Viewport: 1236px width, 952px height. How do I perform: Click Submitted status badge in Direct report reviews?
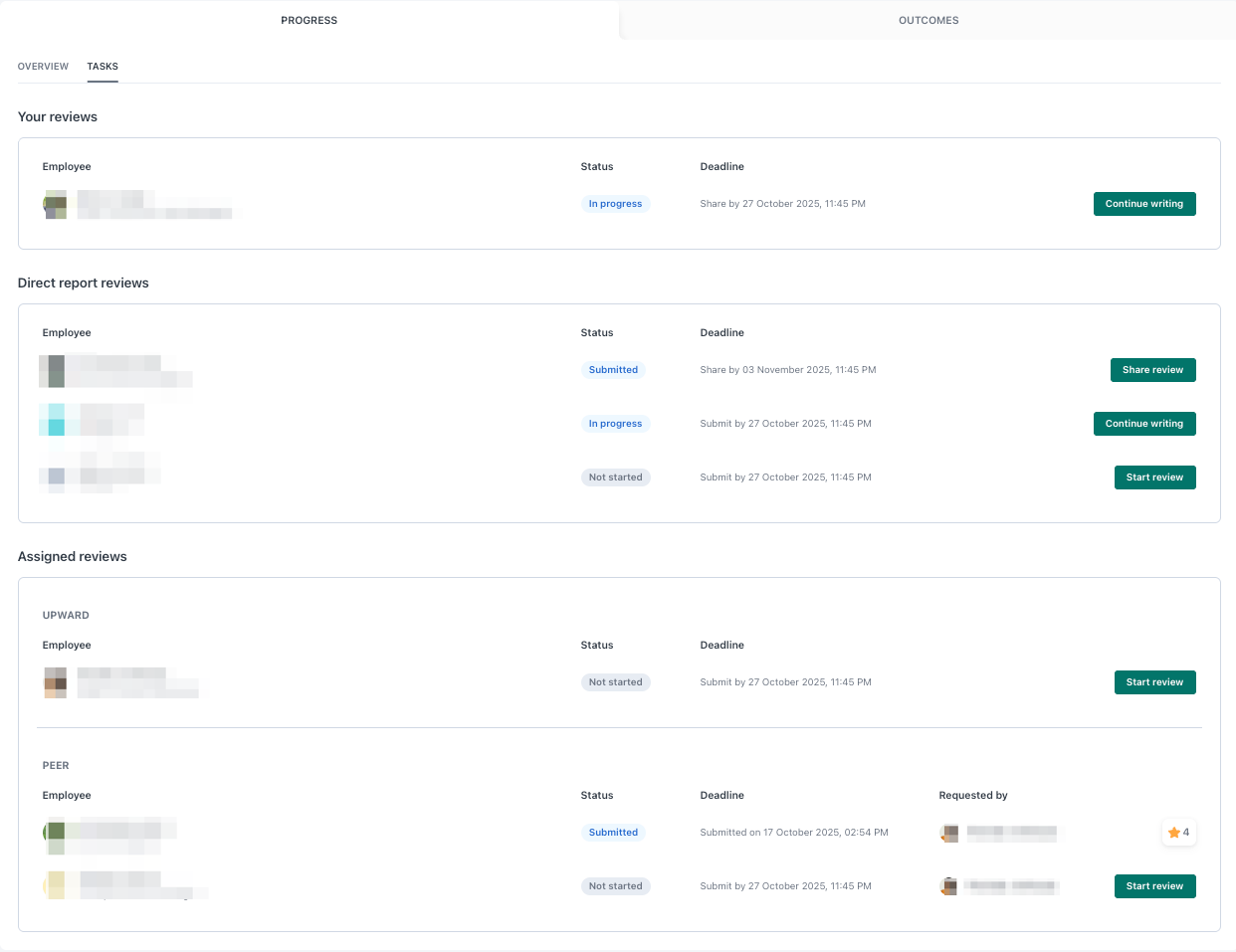coord(613,370)
